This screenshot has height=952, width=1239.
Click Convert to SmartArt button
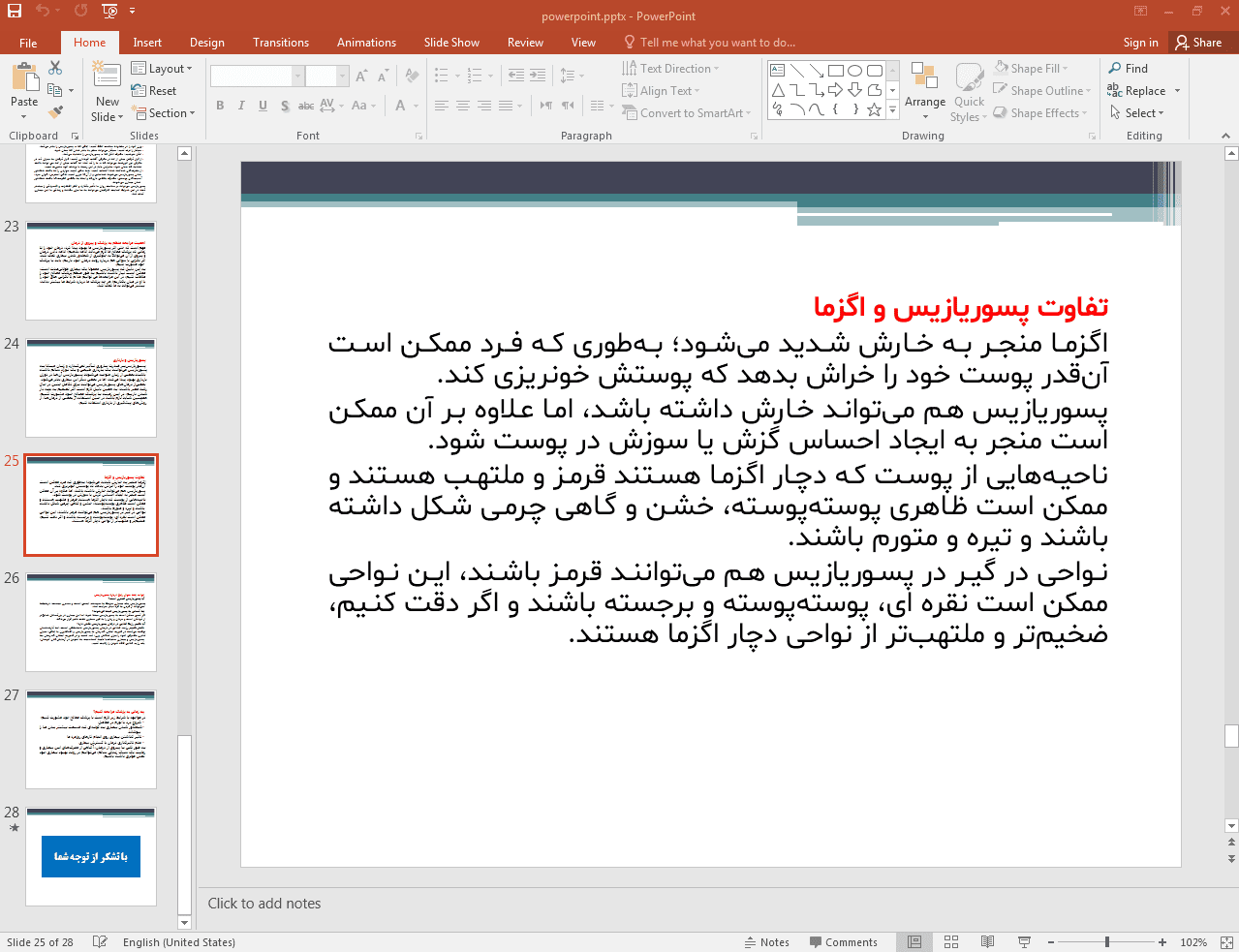(686, 113)
